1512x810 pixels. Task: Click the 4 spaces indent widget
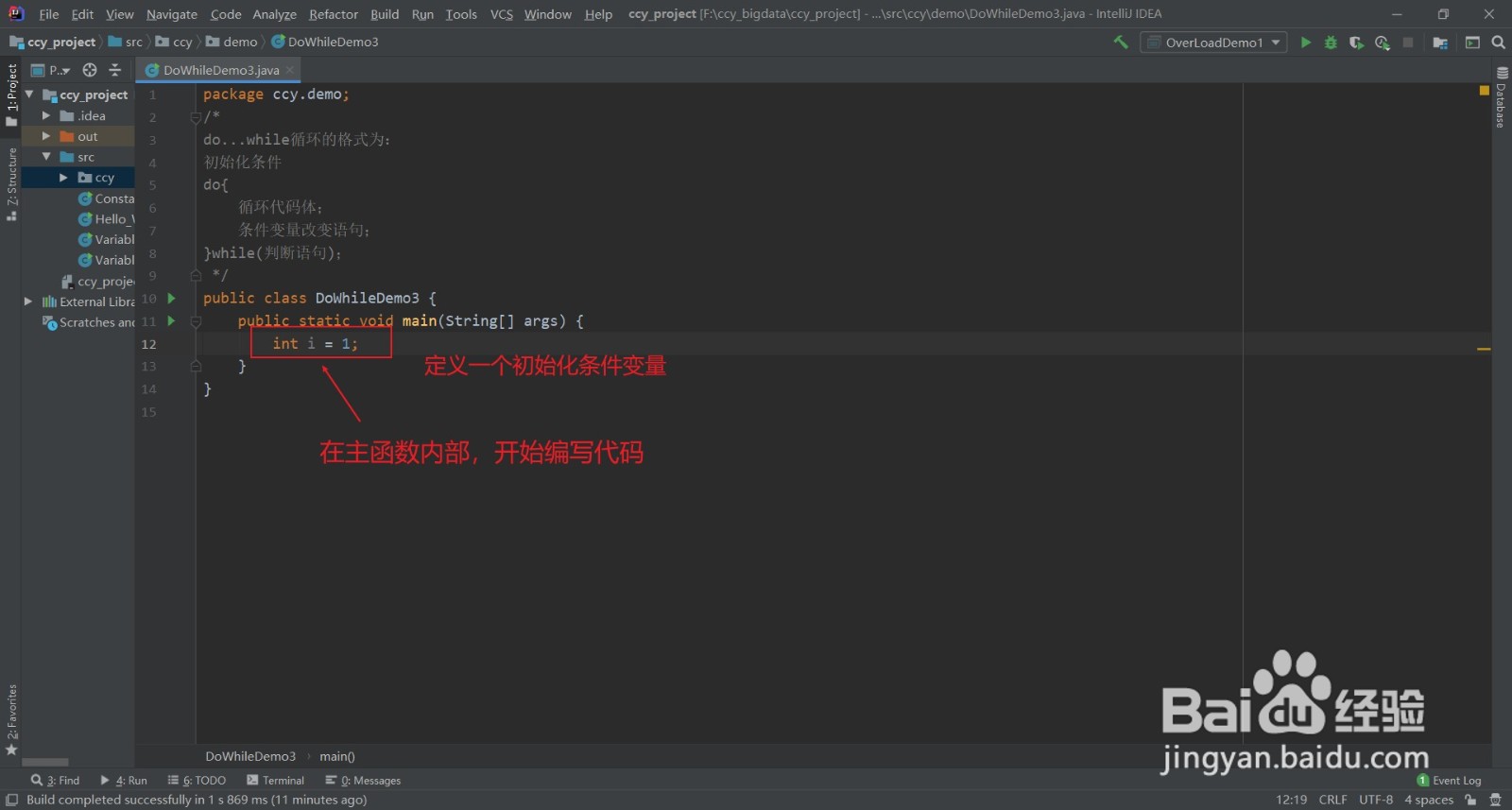1429,800
